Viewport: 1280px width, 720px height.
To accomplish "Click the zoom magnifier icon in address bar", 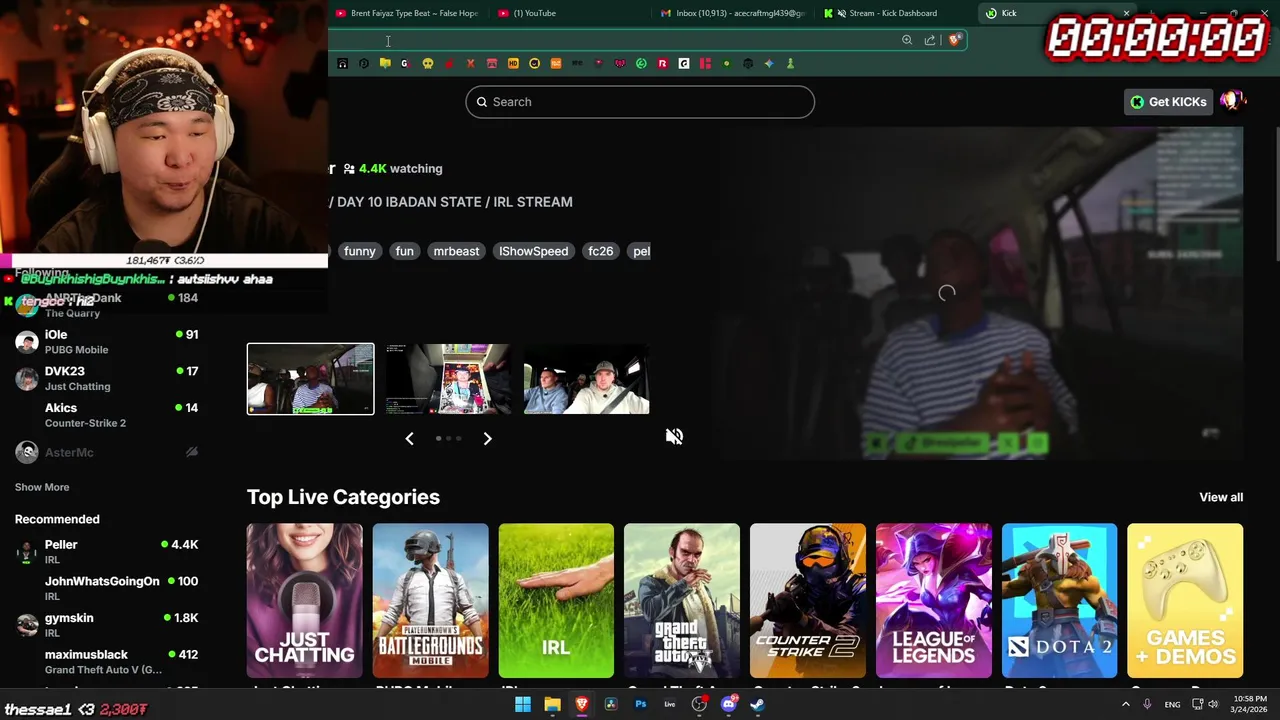I will coord(907,40).
